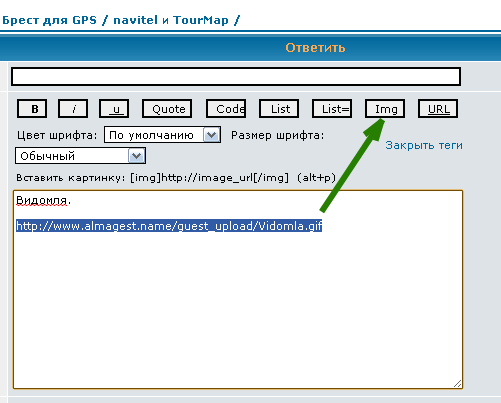Open the font color dropdown arrow
The image size is (501, 403).
(212, 135)
